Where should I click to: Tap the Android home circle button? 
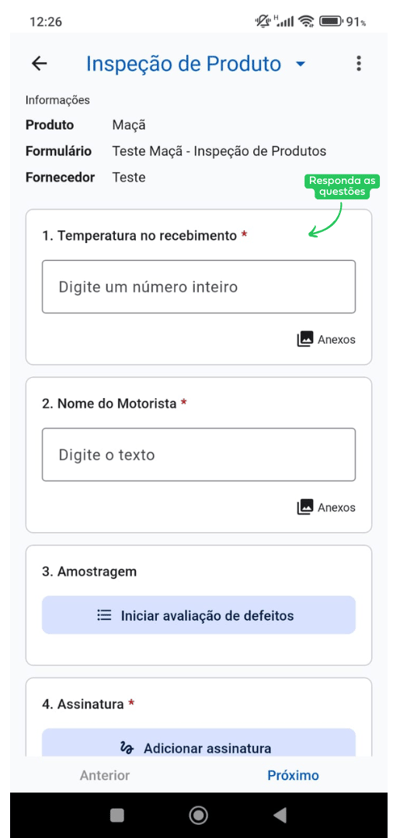pyautogui.click(x=198, y=814)
